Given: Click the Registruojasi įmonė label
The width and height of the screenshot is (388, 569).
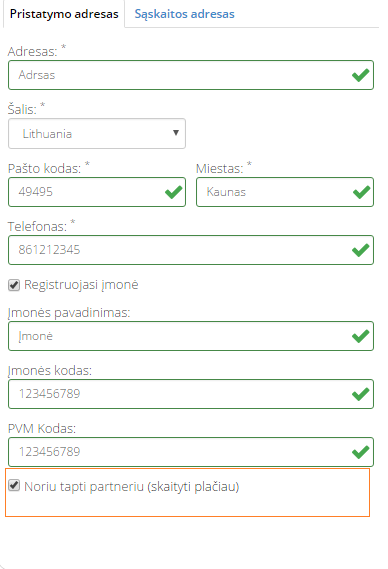Looking at the screenshot, I should (81, 285).
